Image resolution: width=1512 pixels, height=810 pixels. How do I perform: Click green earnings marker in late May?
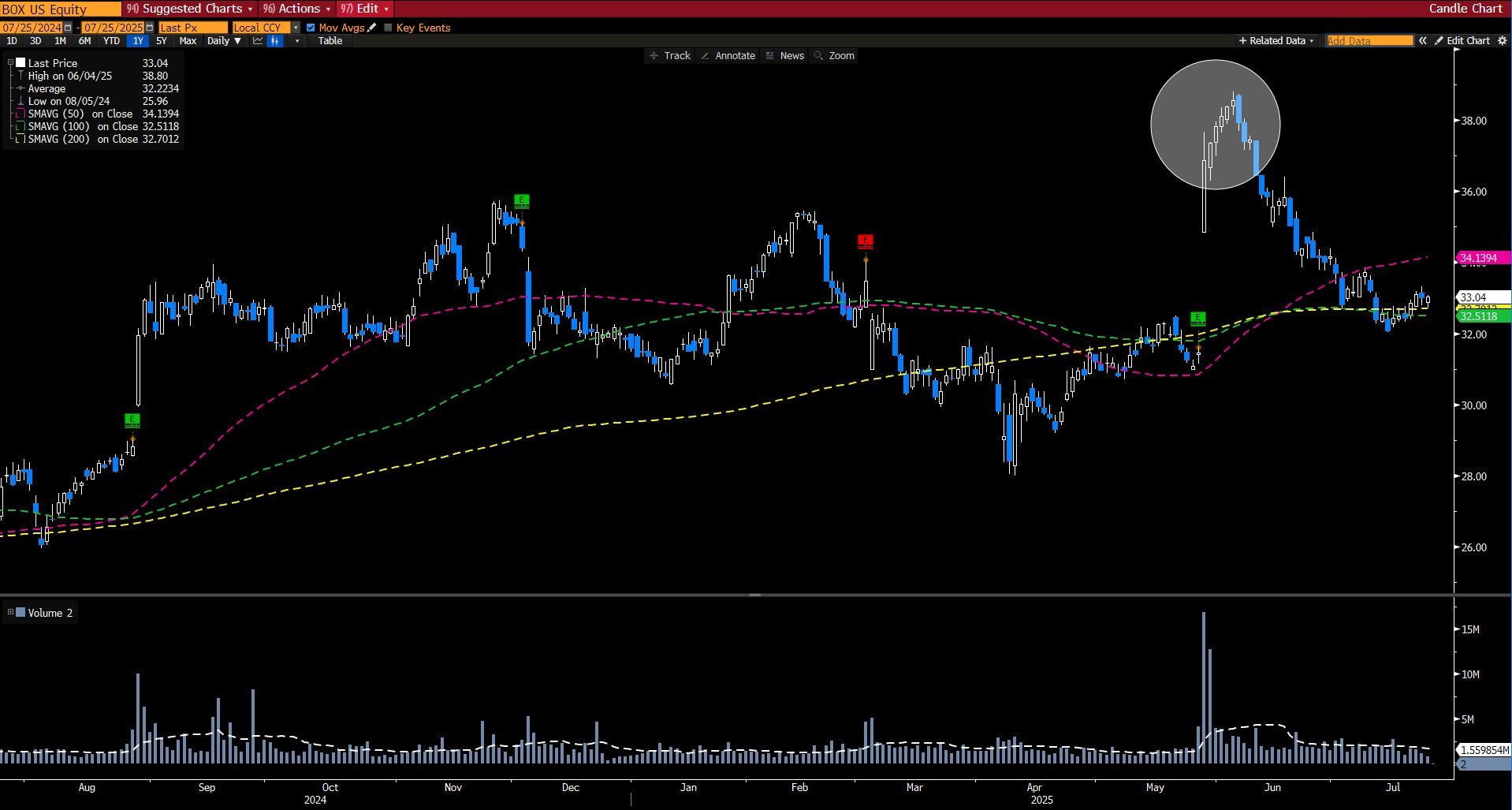tap(1197, 319)
